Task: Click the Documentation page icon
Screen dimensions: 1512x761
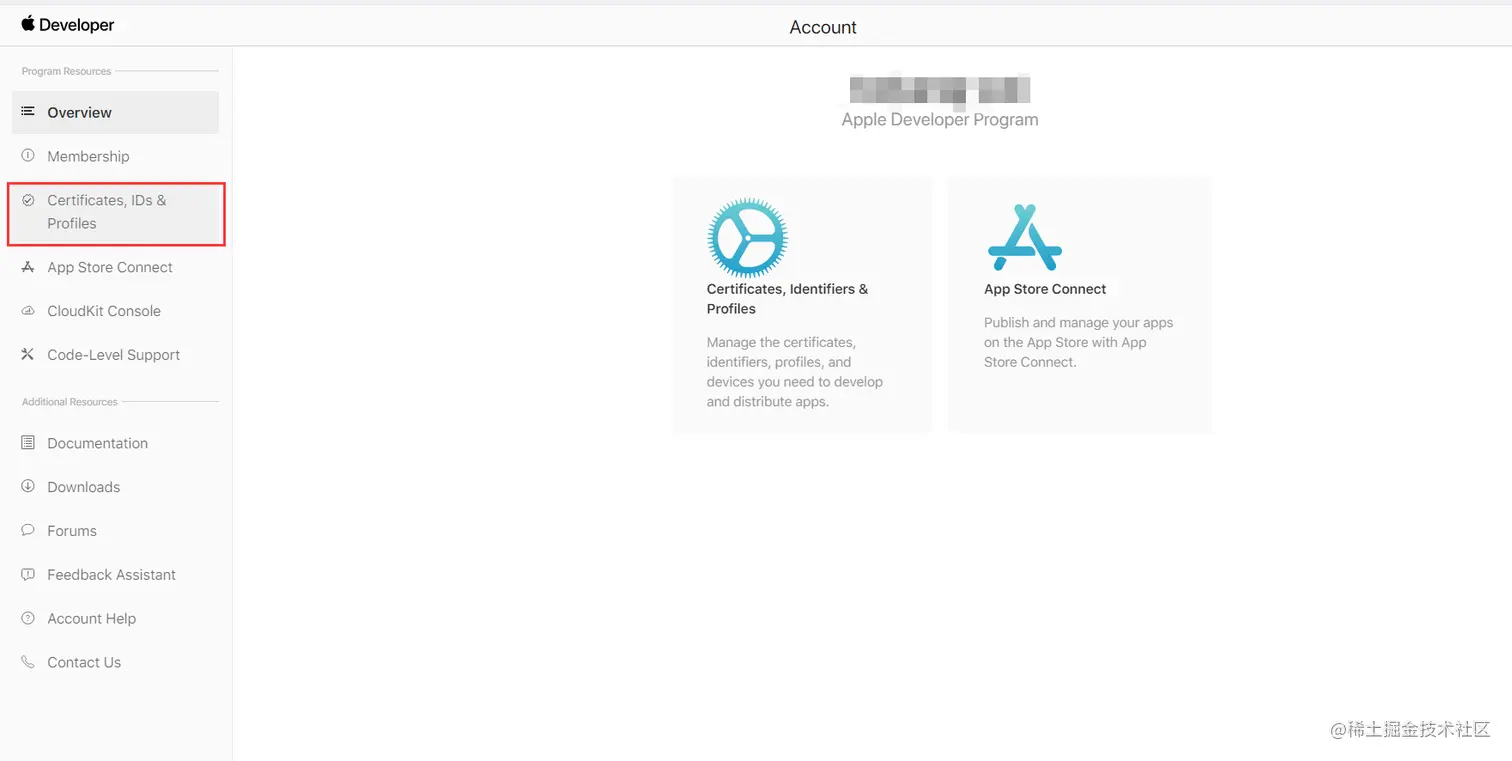Action: [x=28, y=442]
